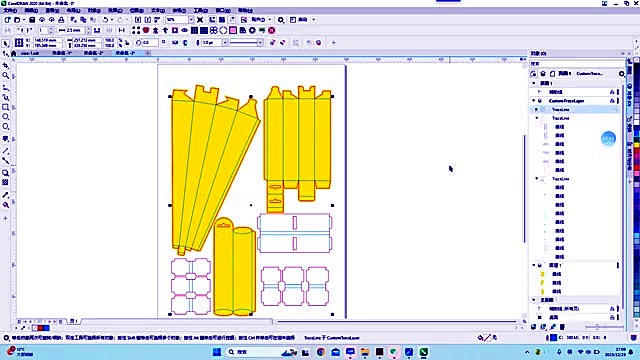The height and width of the screenshot is (360, 640).
Task: Expand the selected (highlighted) TraceLine group
Action: (536, 109)
